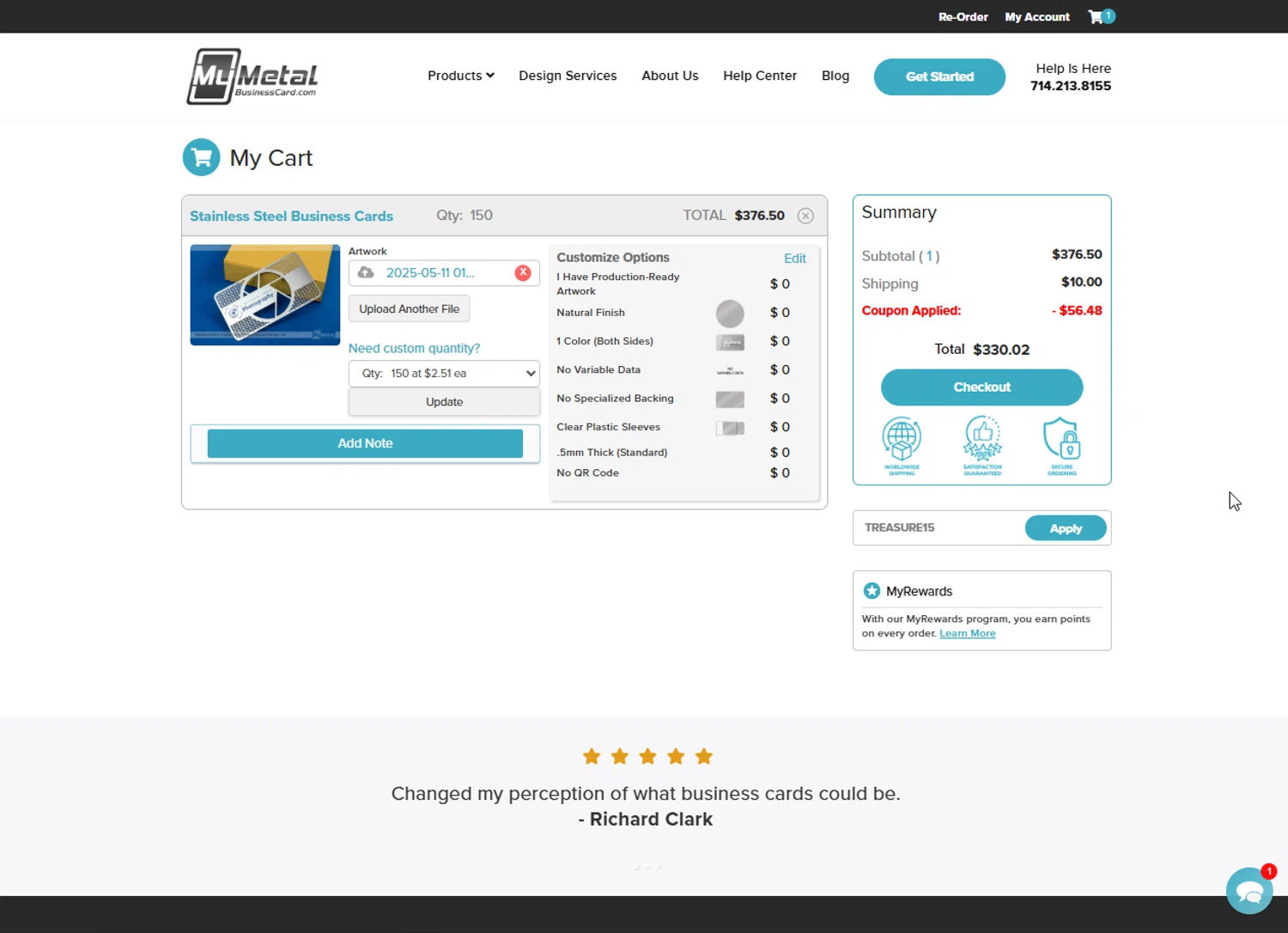The height and width of the screenshot is (933, 1288).
Task: Click the 1 Color Both Sides icon
Action: (x=730, y=342)
